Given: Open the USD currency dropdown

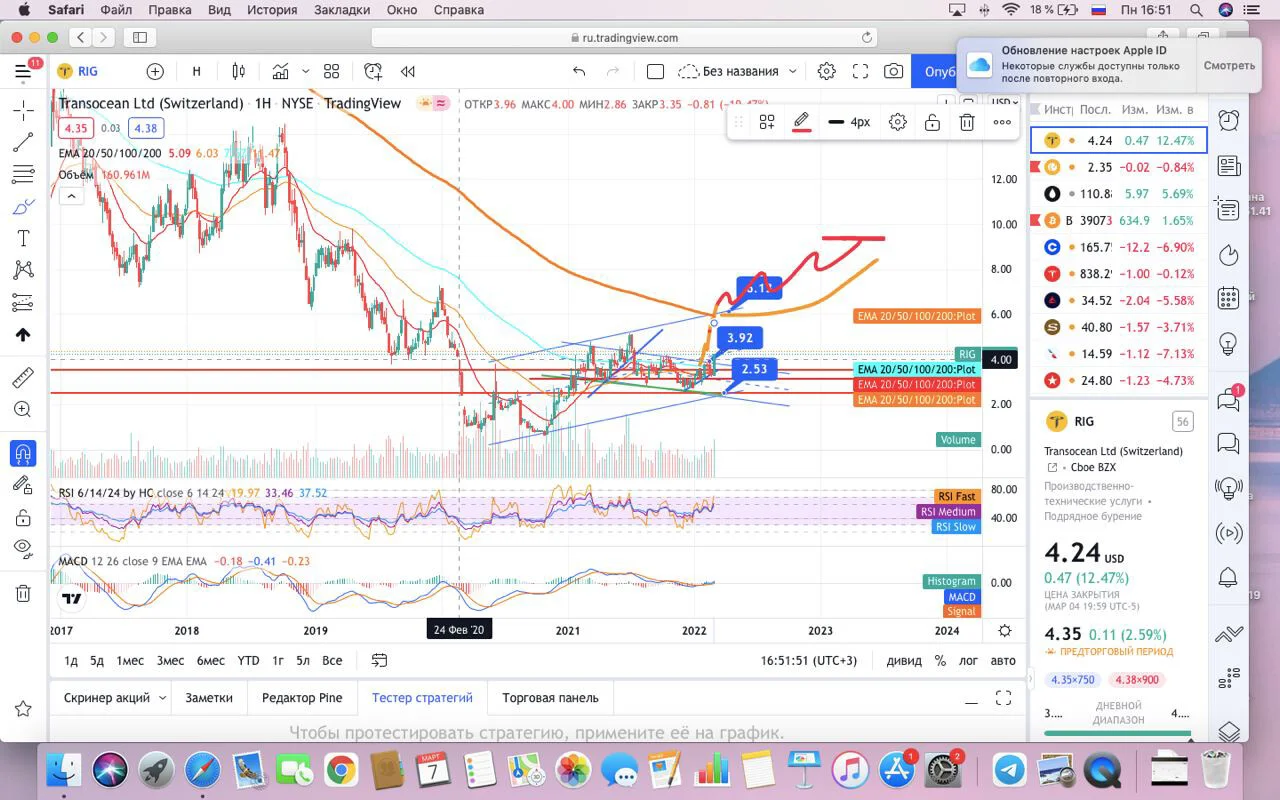Looking at the screenshot, I should pyautogui.click(x=1003, y=102).
